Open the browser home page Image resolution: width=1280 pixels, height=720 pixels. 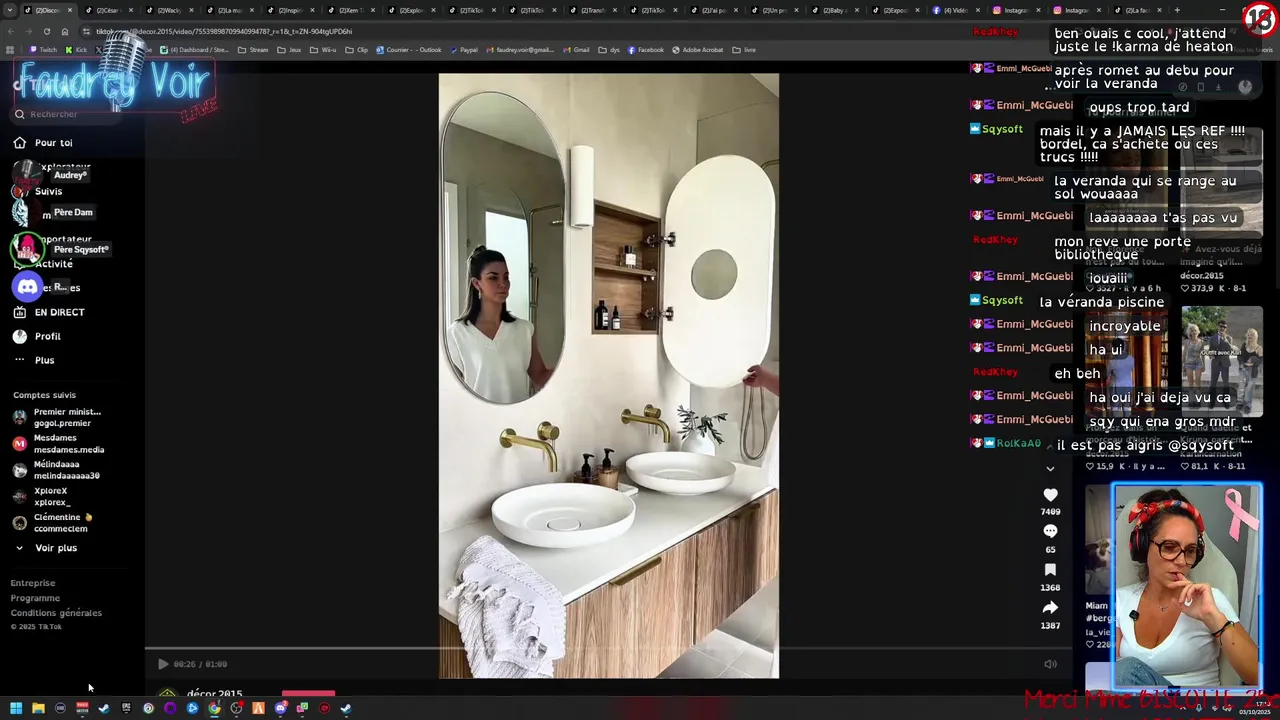pyautogui.click(x=65, y=31)
